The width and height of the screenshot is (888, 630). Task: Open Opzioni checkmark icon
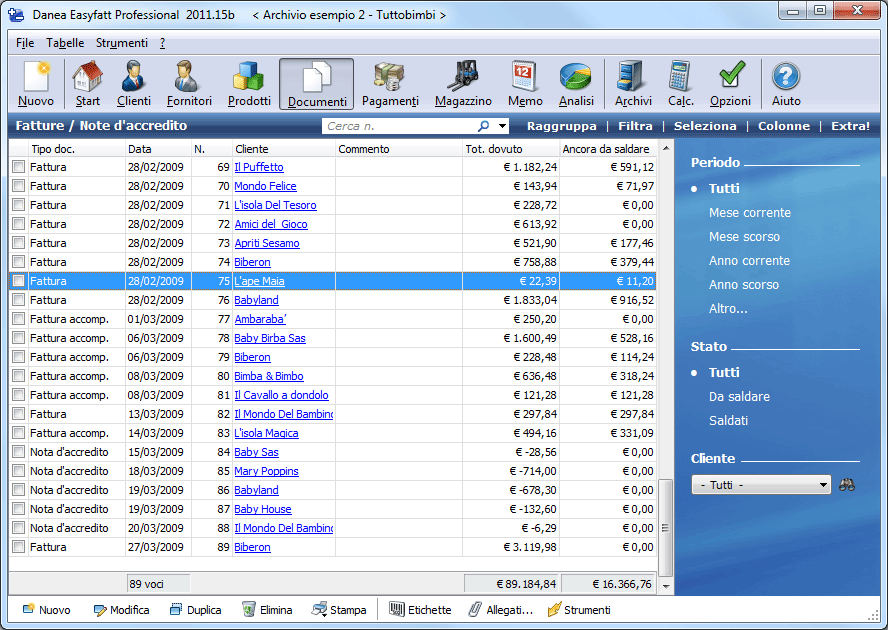pyautogui.click(x=731, y=84)
